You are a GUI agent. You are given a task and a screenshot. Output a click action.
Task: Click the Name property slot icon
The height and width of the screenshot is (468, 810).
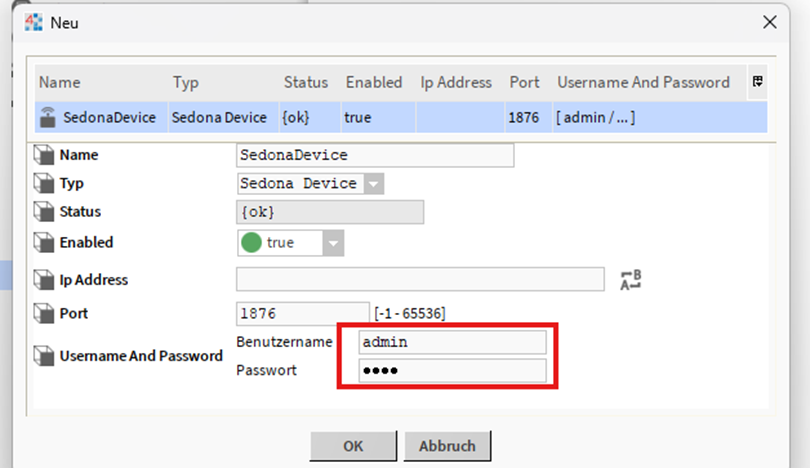[43, 155]
